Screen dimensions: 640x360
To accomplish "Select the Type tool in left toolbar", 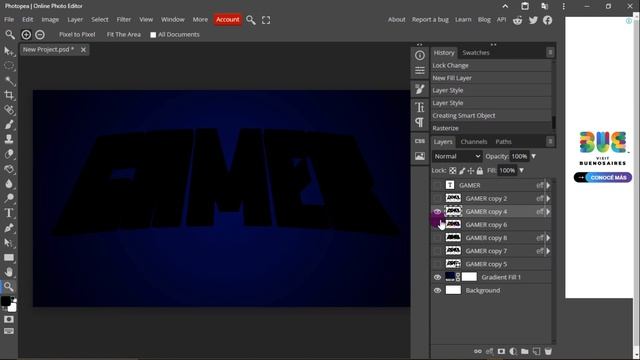I will (x=9, y=213).
